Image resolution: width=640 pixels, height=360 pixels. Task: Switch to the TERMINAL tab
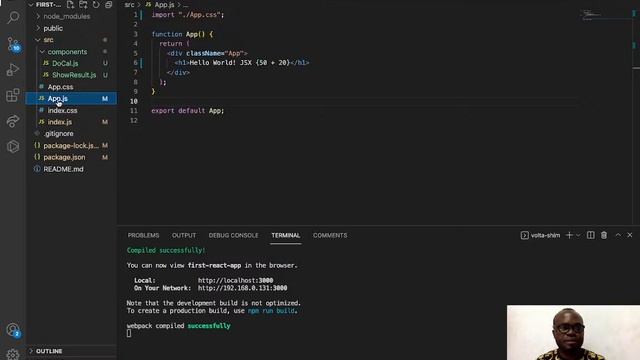(286, 236)
